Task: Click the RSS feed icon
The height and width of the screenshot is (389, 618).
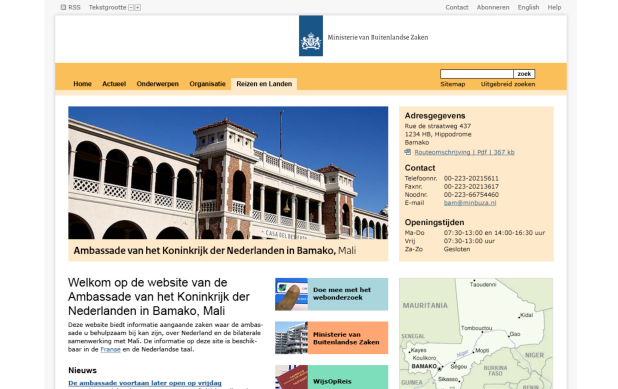Action: pos(63,7)
